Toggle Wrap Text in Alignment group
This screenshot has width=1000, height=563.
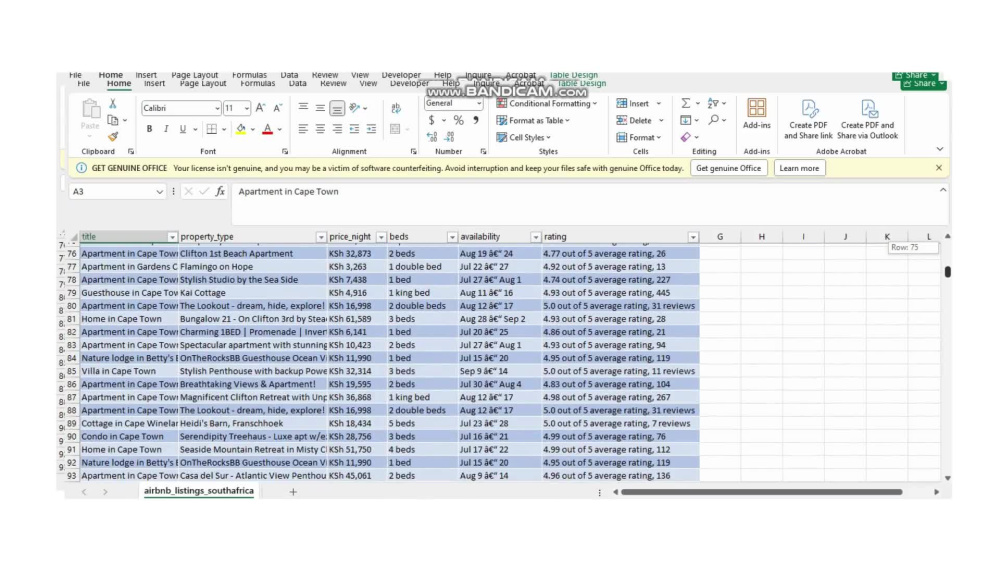(395, 108)
